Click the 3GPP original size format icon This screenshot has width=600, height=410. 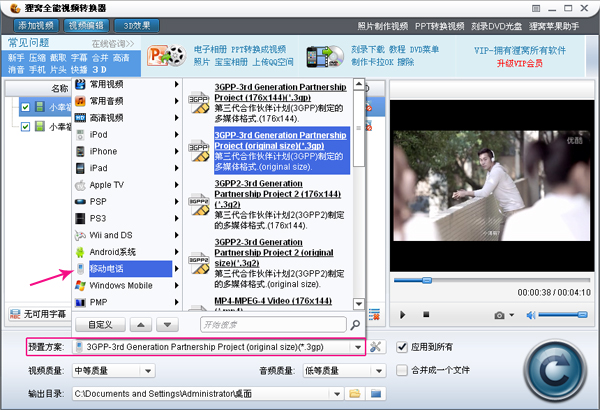(x=199, y=150)
